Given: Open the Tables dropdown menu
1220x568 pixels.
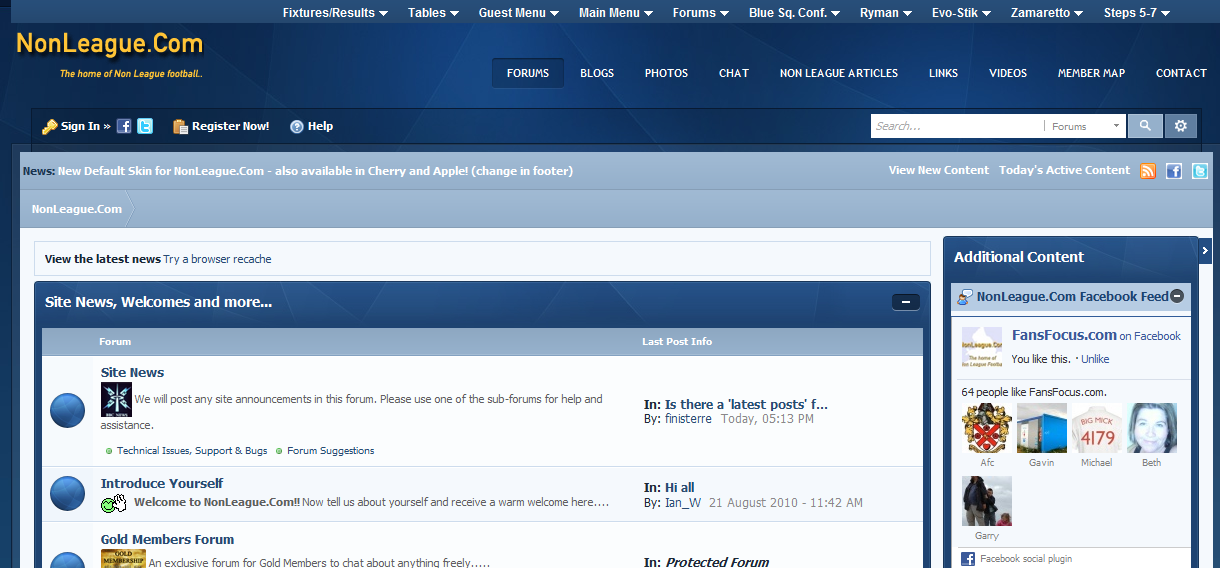Looking at the screenshot, I should [433, 13].
